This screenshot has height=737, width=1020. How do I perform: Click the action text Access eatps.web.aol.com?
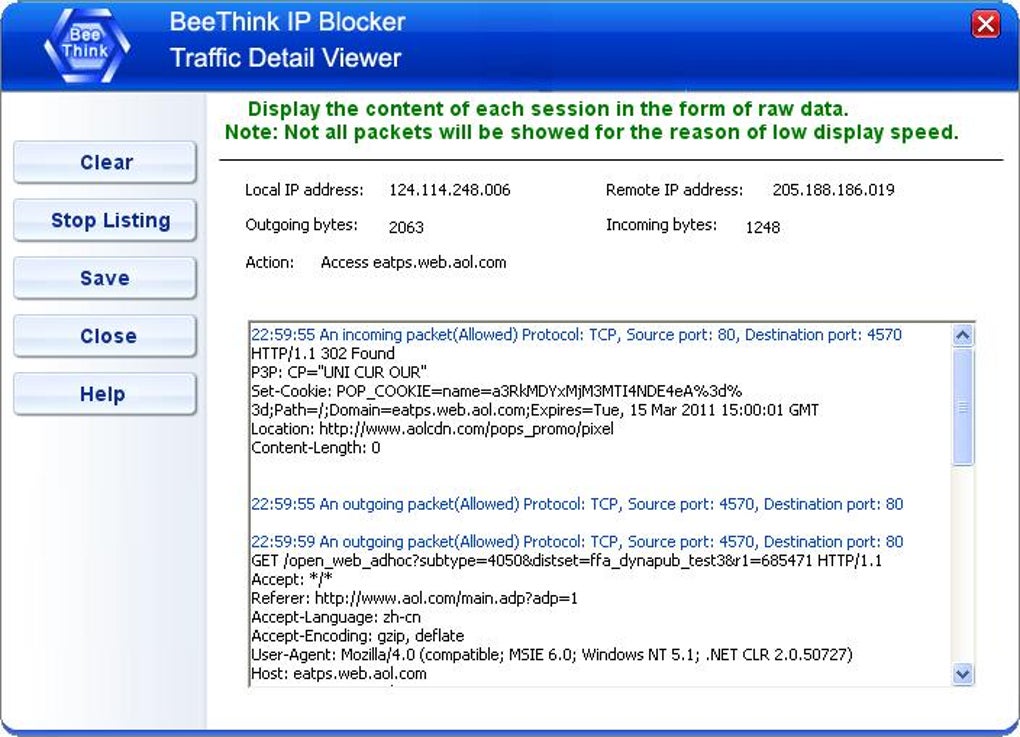click(x=413, y=263)
